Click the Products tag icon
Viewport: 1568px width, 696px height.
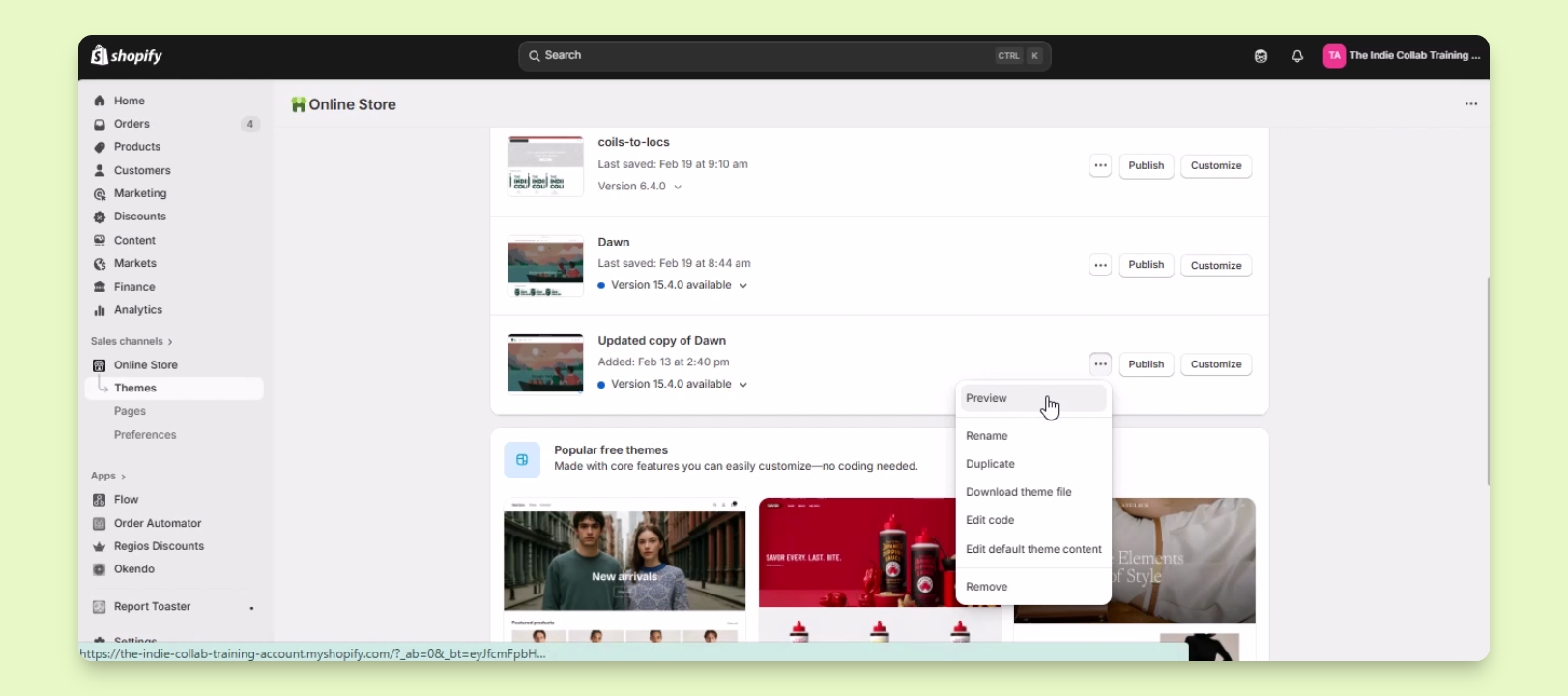tap(100, 147)
